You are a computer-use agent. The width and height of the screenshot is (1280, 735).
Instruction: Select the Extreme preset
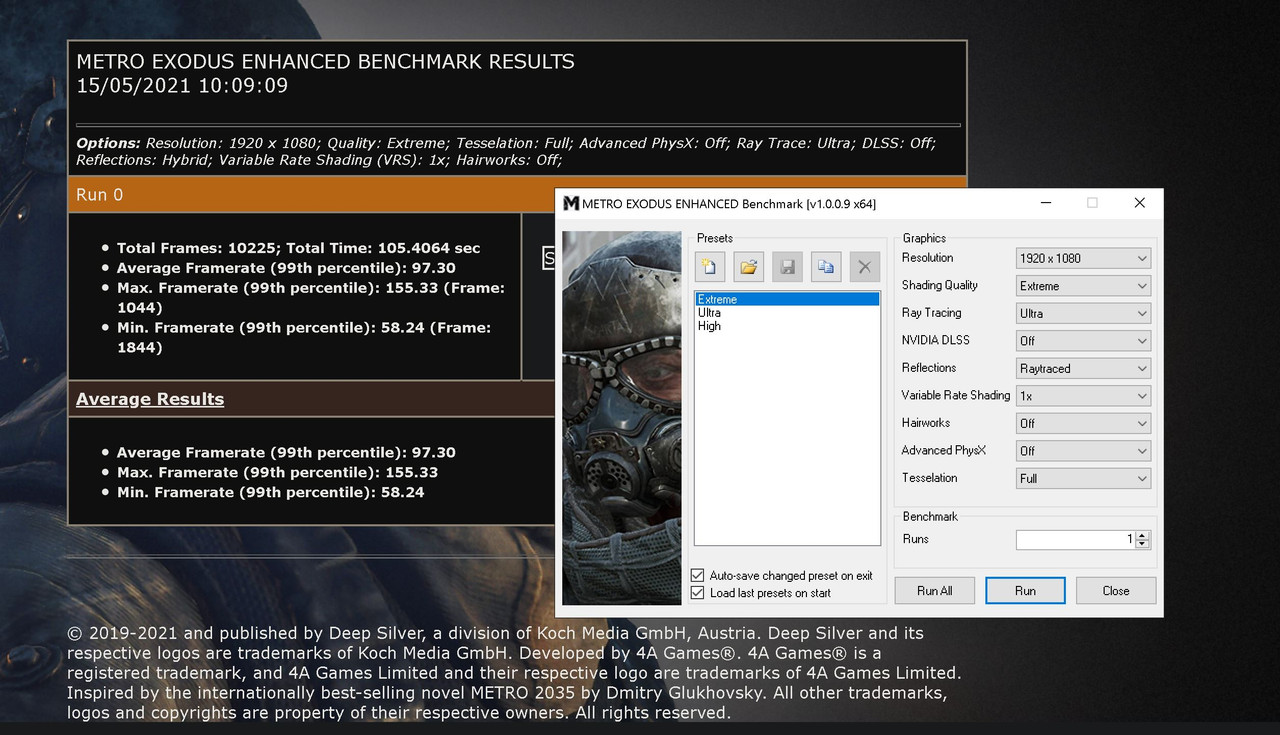pos(787,299)
